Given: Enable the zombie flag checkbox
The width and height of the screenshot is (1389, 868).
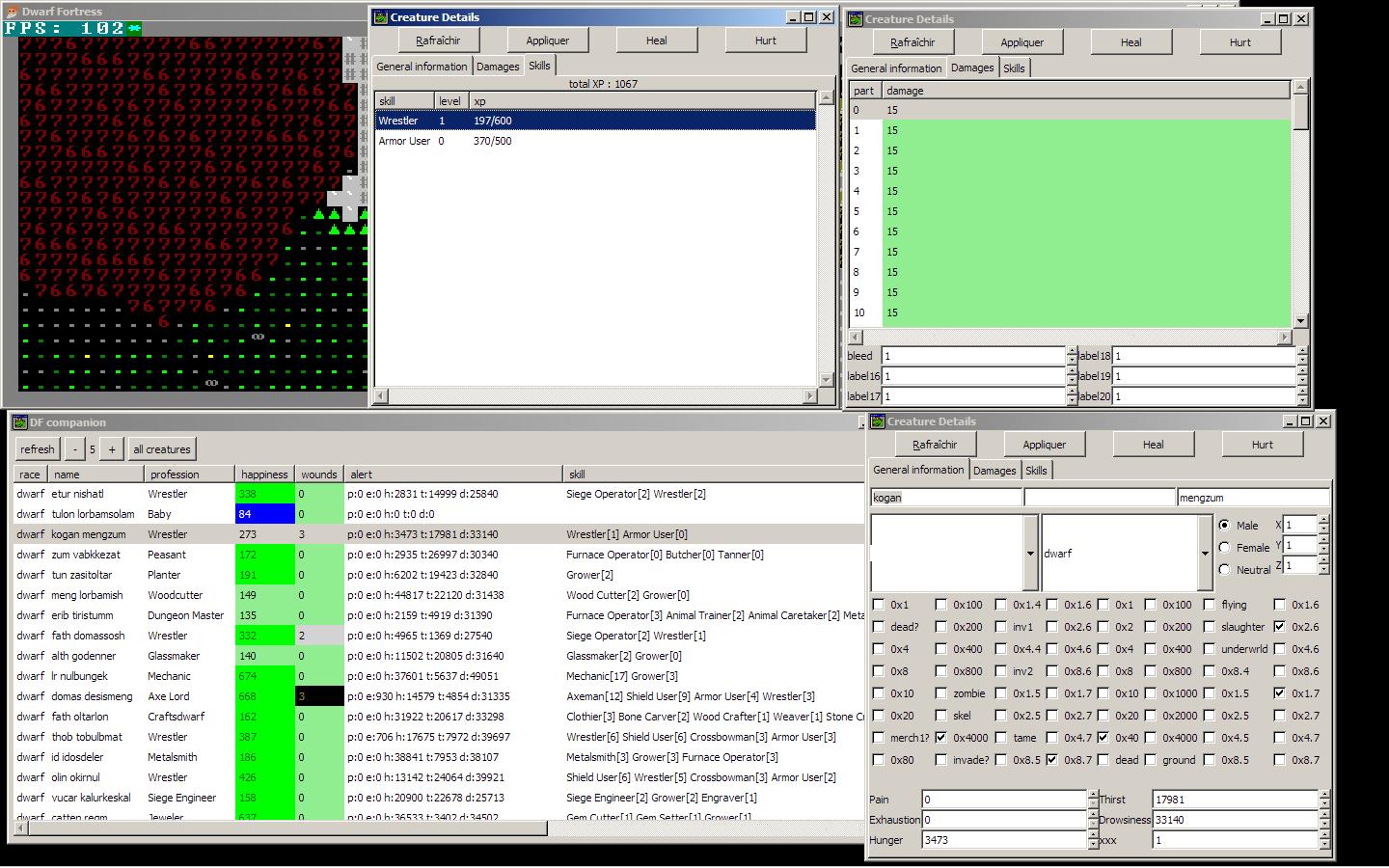Looking at the screenshot, I should [x=941, y=693].
